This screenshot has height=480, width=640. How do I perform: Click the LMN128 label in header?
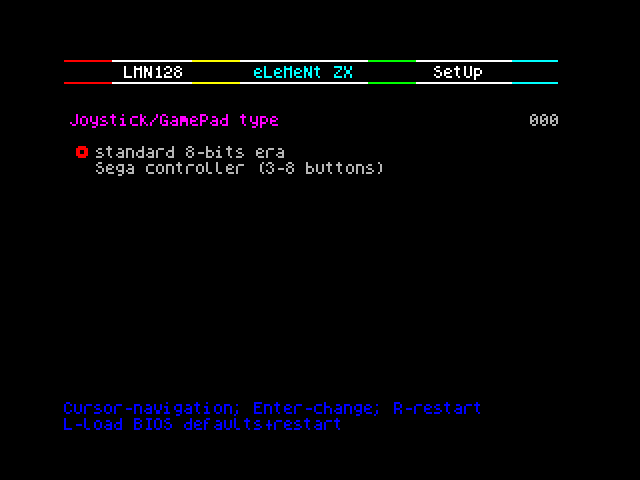point(153,72)
